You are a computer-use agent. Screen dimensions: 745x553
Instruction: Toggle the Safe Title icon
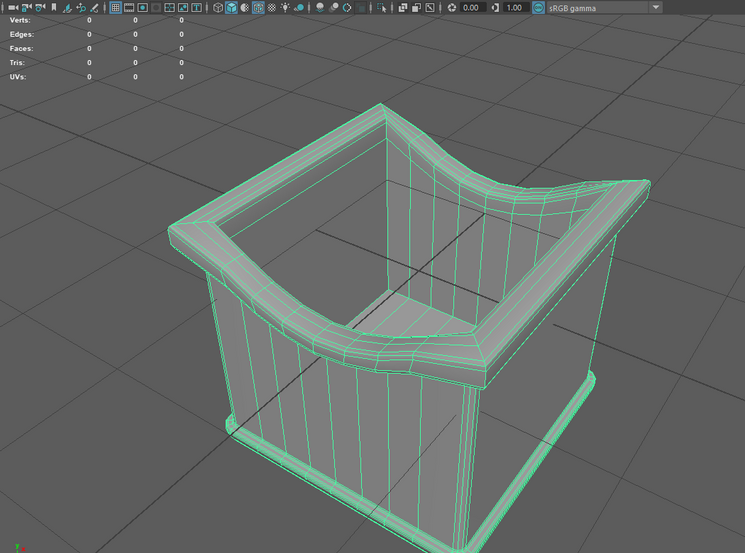pos(196,8)
